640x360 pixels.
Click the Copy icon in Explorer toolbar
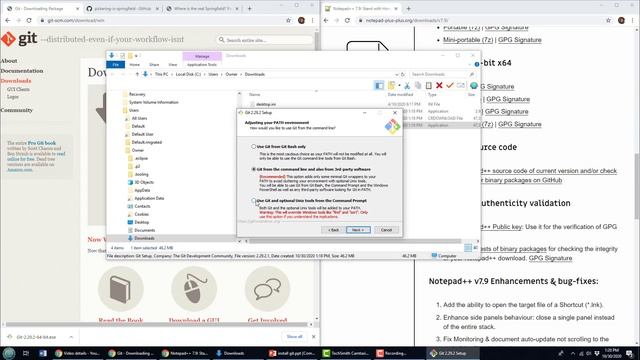pos(418,85)
